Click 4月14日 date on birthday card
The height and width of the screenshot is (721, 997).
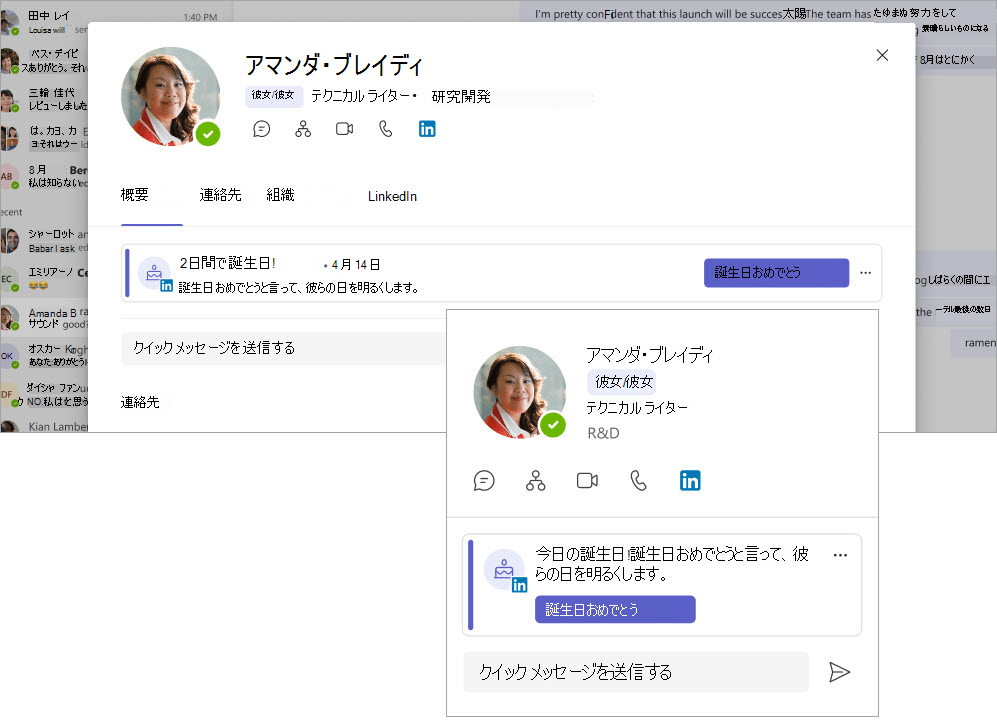tap(355, 264)
